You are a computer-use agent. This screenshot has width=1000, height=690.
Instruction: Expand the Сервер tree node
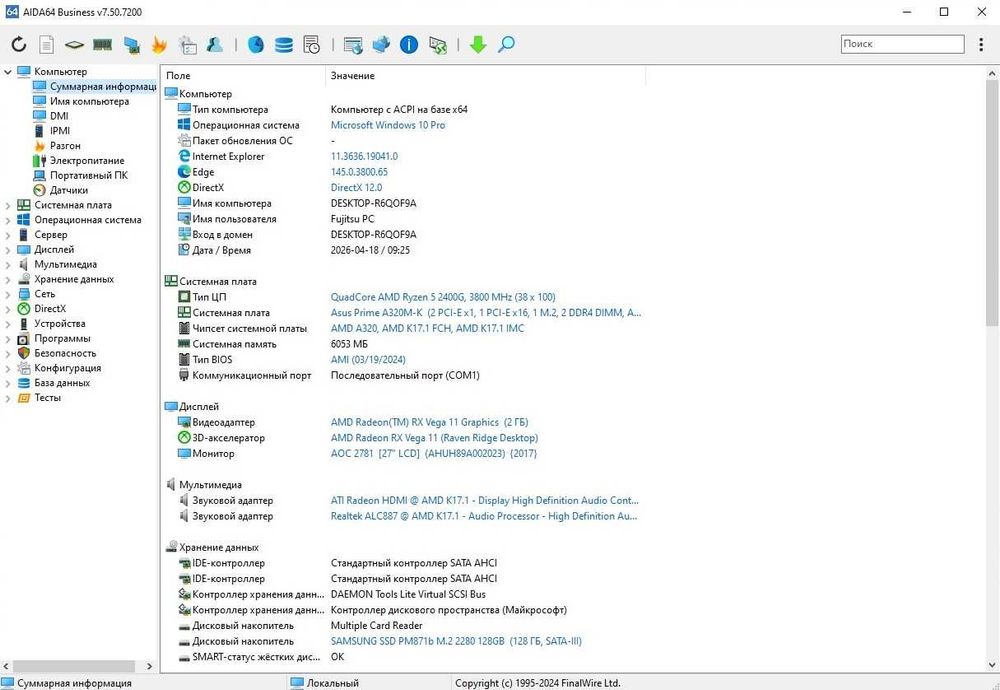[x=8, y=235]
